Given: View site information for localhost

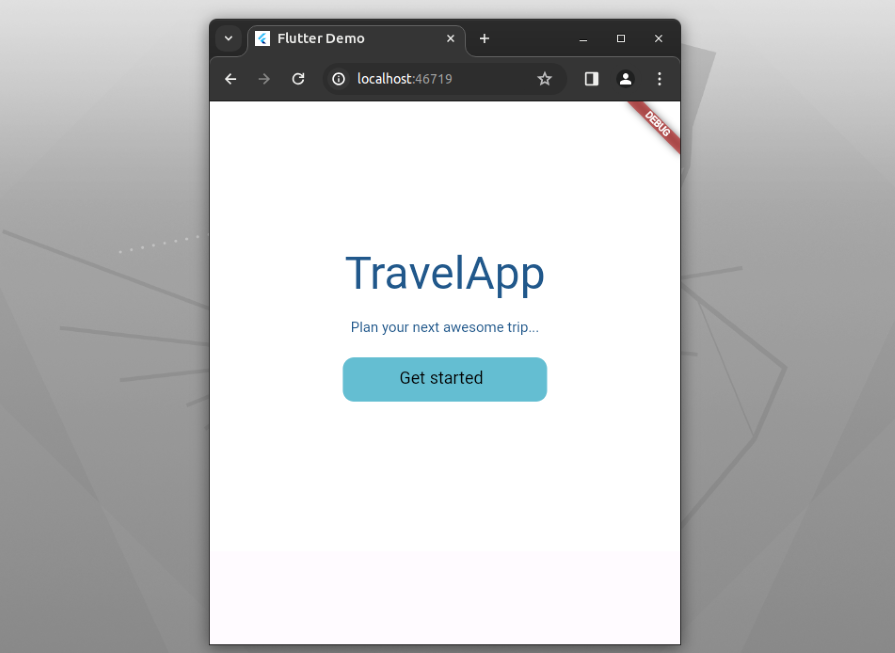Looking at the screenshot, I should 339,79.
